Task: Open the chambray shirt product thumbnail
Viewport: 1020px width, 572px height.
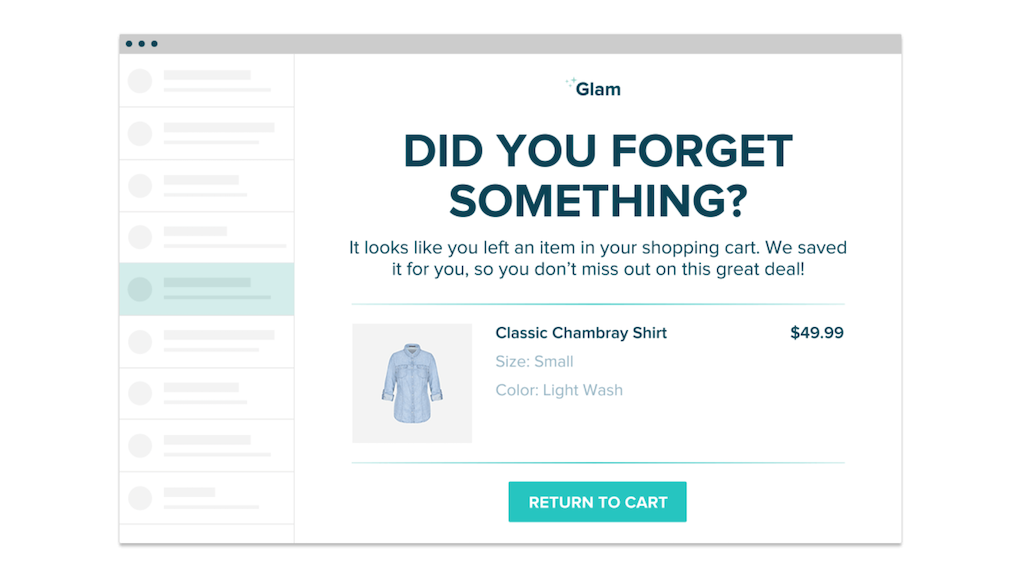Action: [x=412, y=383]
